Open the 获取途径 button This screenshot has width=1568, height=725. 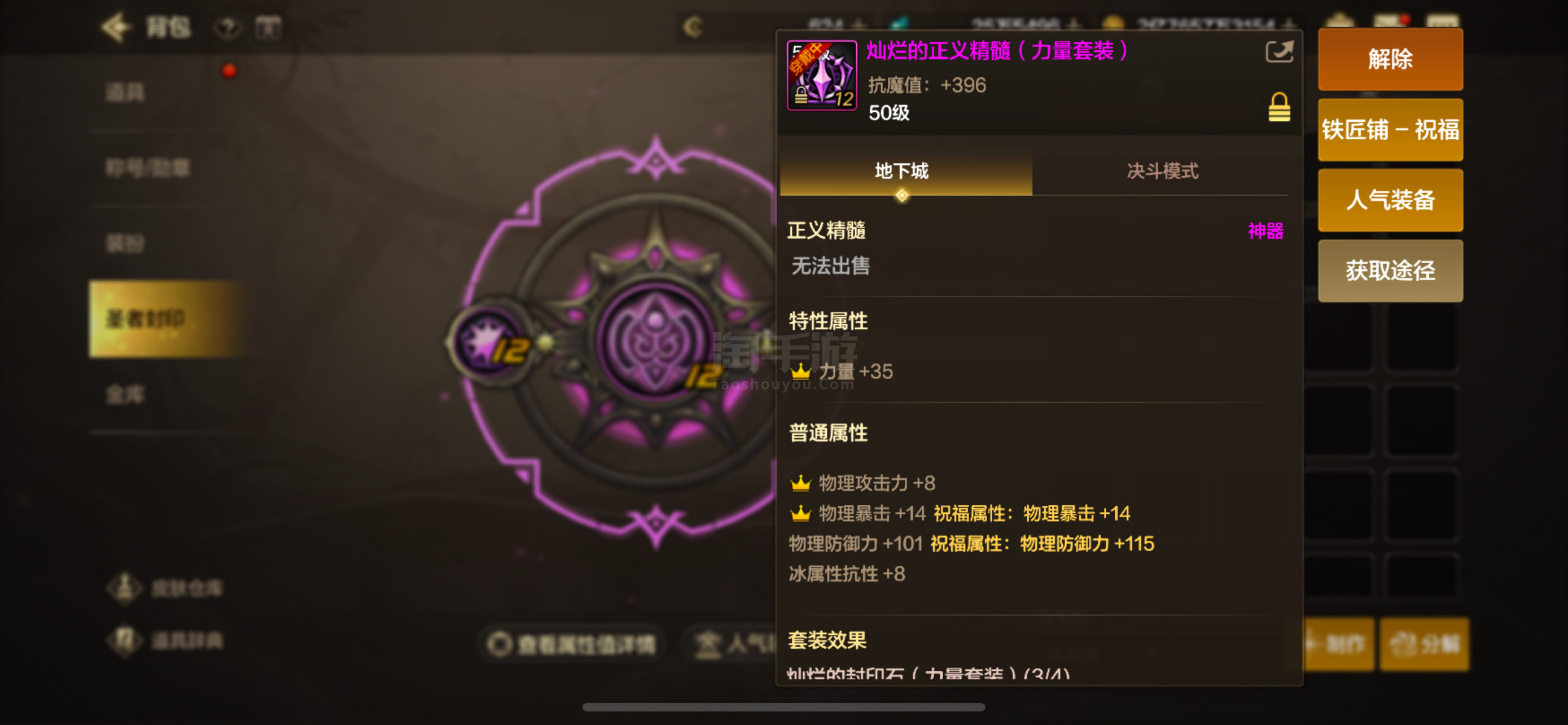click(1390, 270)
